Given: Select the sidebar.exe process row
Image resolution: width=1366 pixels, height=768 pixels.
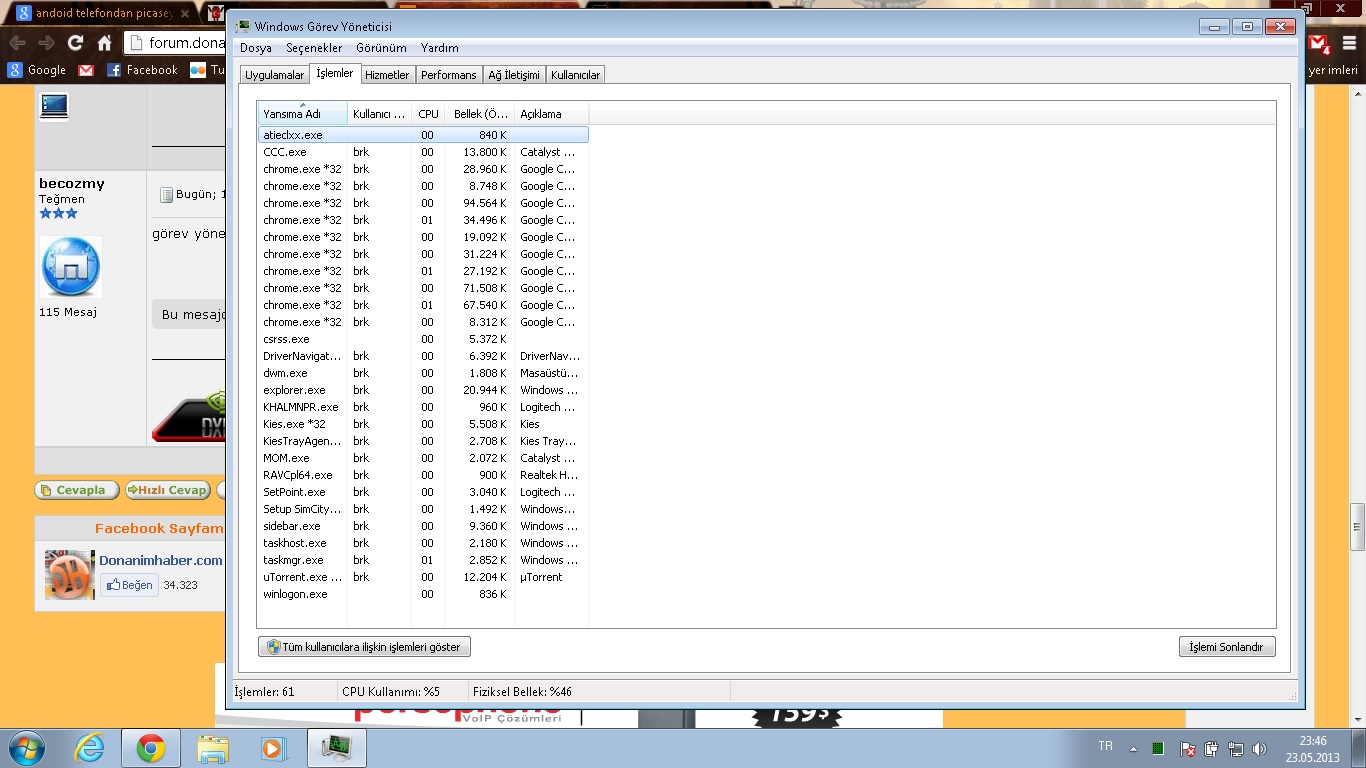Looking at the screenshot, I should click(423, 526).
